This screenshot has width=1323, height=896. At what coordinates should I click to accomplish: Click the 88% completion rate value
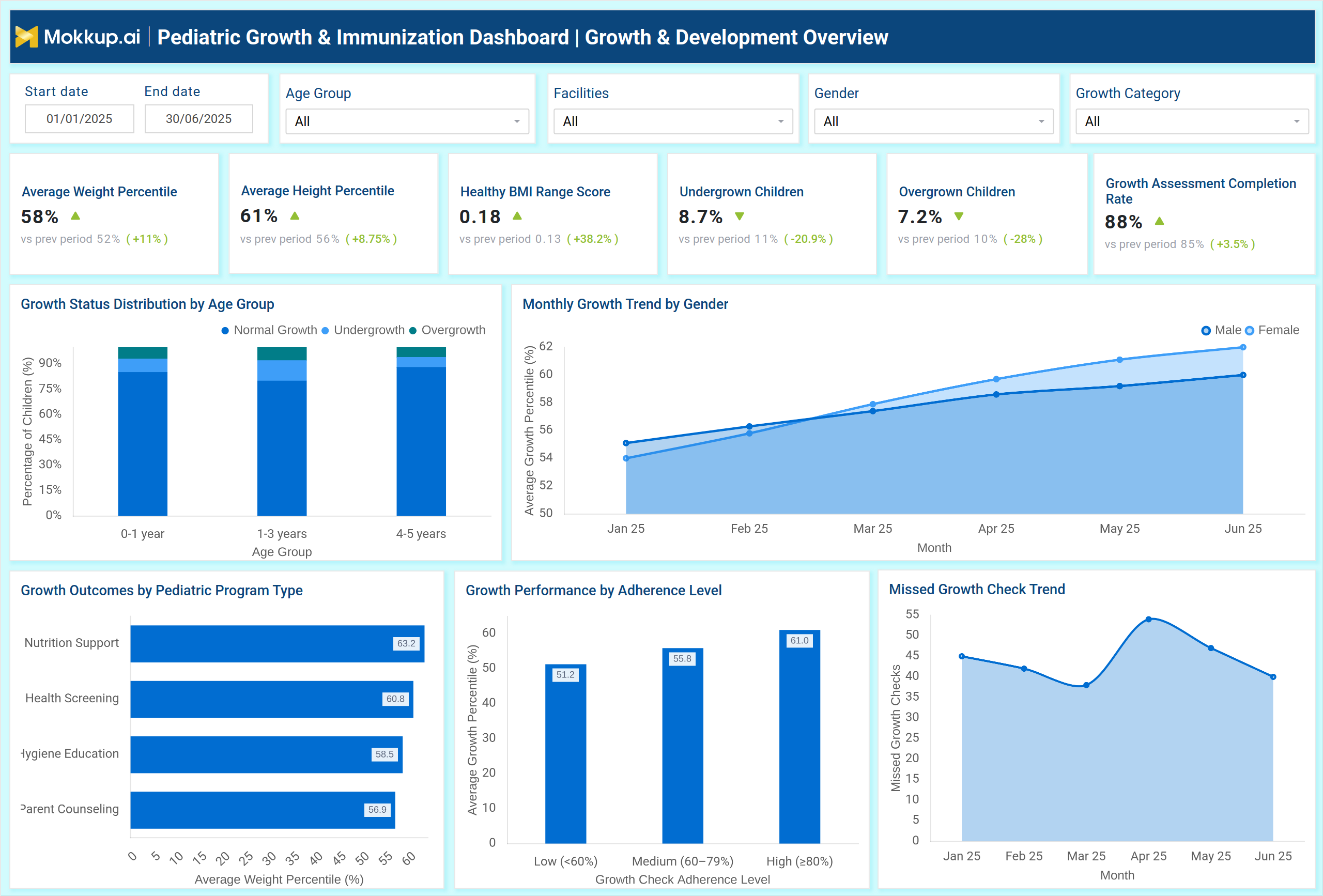click(x=1124, y=222)
